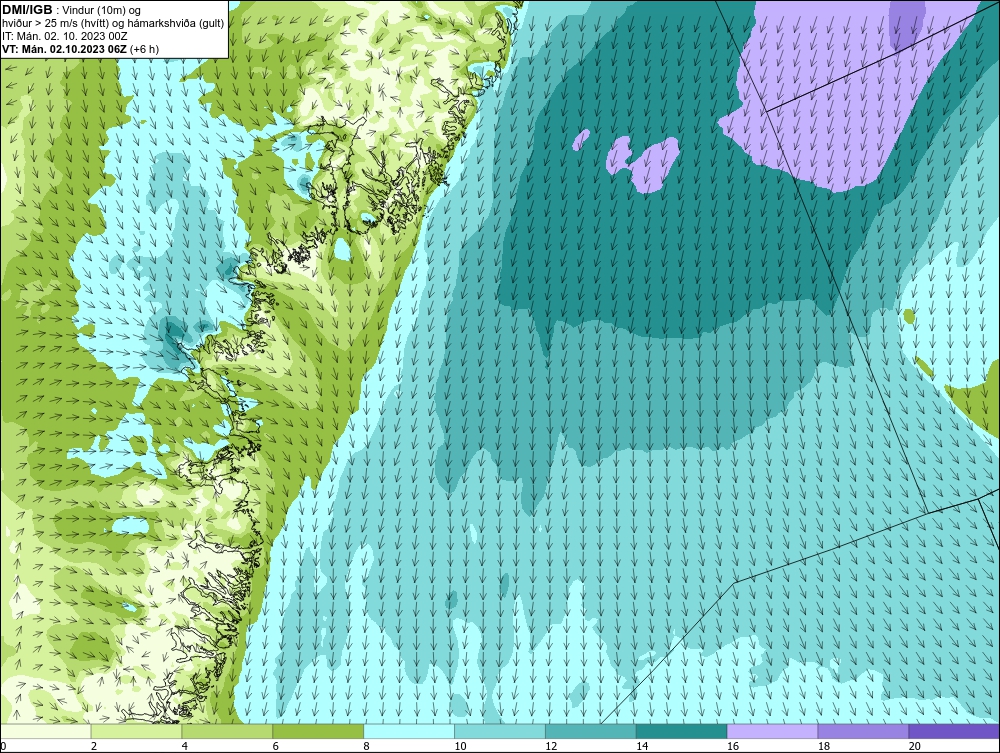The image size is (1000, 753).
Task: Click the legend label '20'
Action: click(914, 746)
